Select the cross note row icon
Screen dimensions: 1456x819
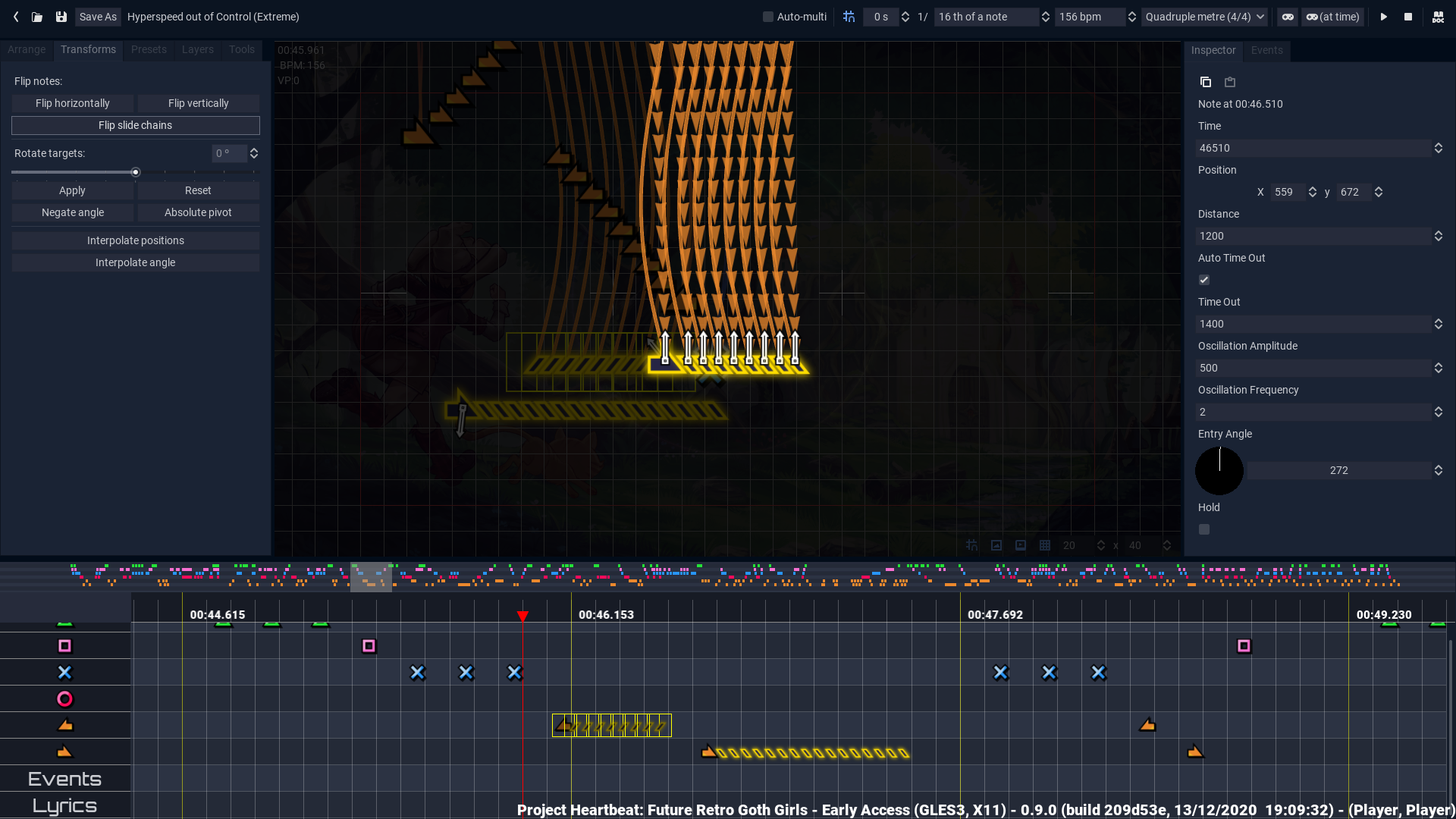point(65,673)
